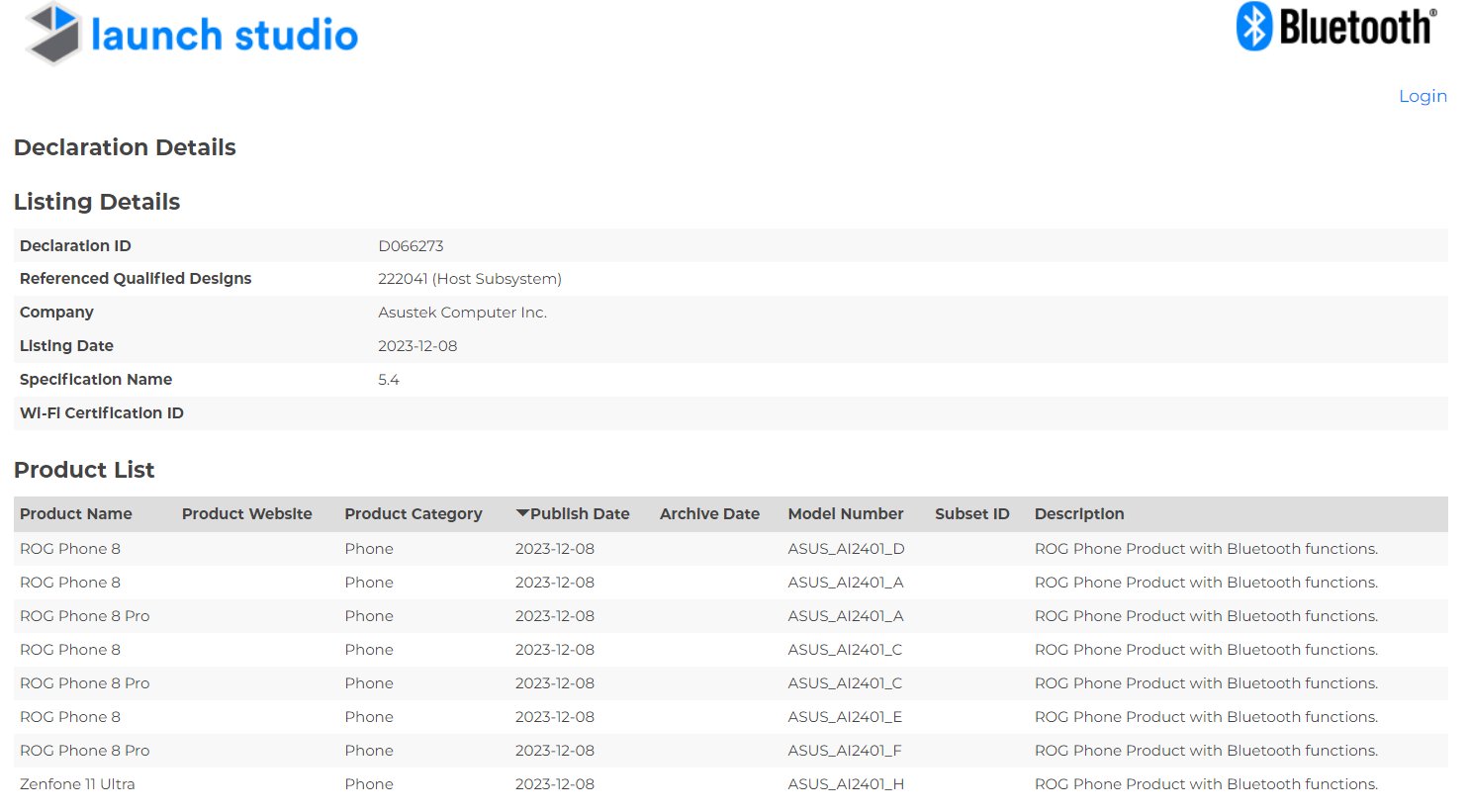Toggle the Publish Date sort arrow
The width and height of the screenshot is (1470, 812).
523,513
